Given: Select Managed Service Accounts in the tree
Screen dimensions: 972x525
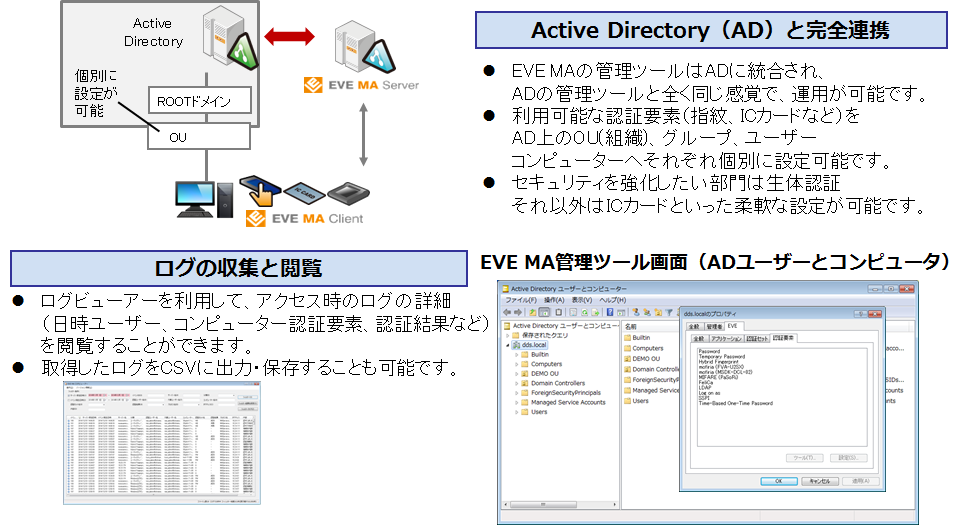Looking at the screenshot, I should point(563,402).
